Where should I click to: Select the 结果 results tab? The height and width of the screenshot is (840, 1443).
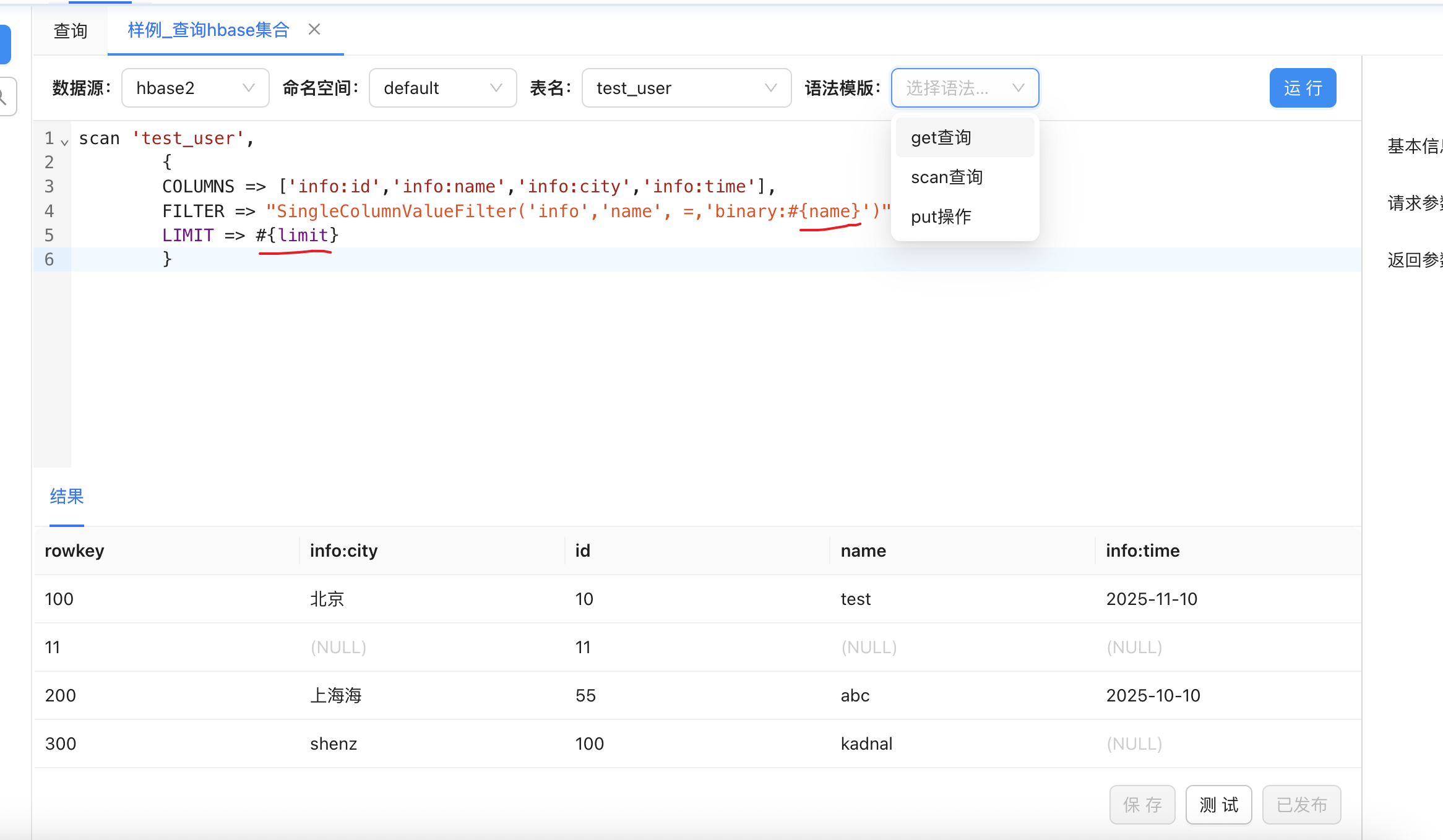pyautogui.click(x=67, y=496)
